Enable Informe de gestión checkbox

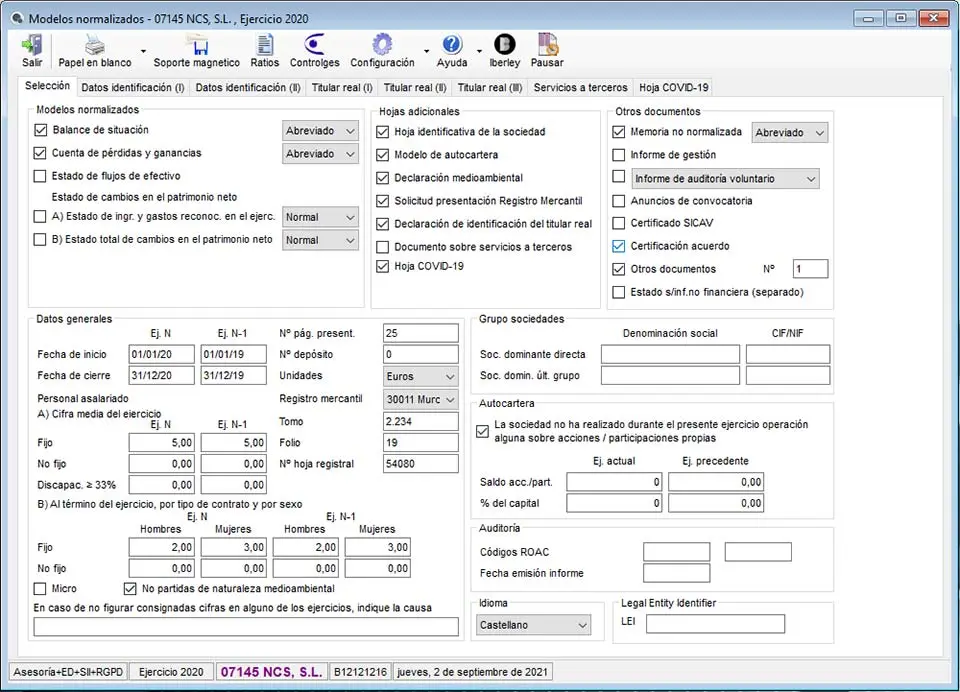[619, 155]
